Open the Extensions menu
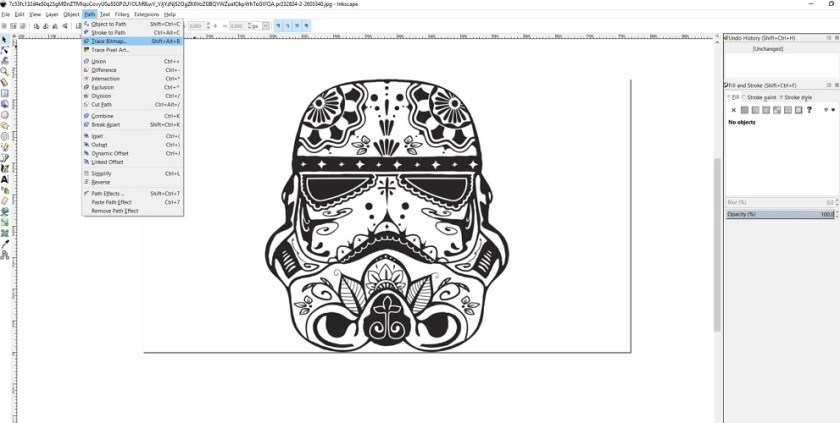Viewport: 840px width, 423px height. click(146, 15)
